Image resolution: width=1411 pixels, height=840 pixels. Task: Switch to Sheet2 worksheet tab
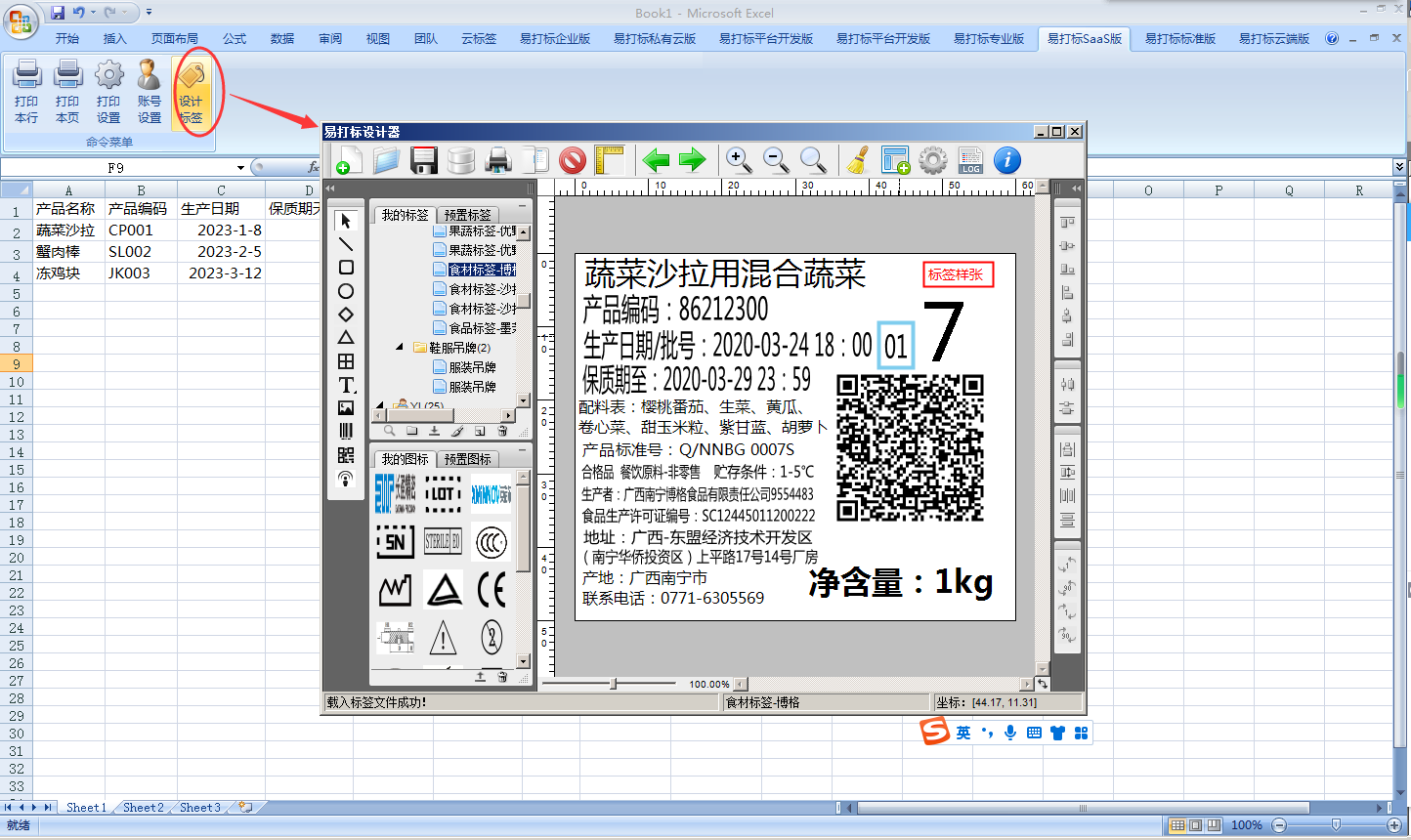(144, 808)
